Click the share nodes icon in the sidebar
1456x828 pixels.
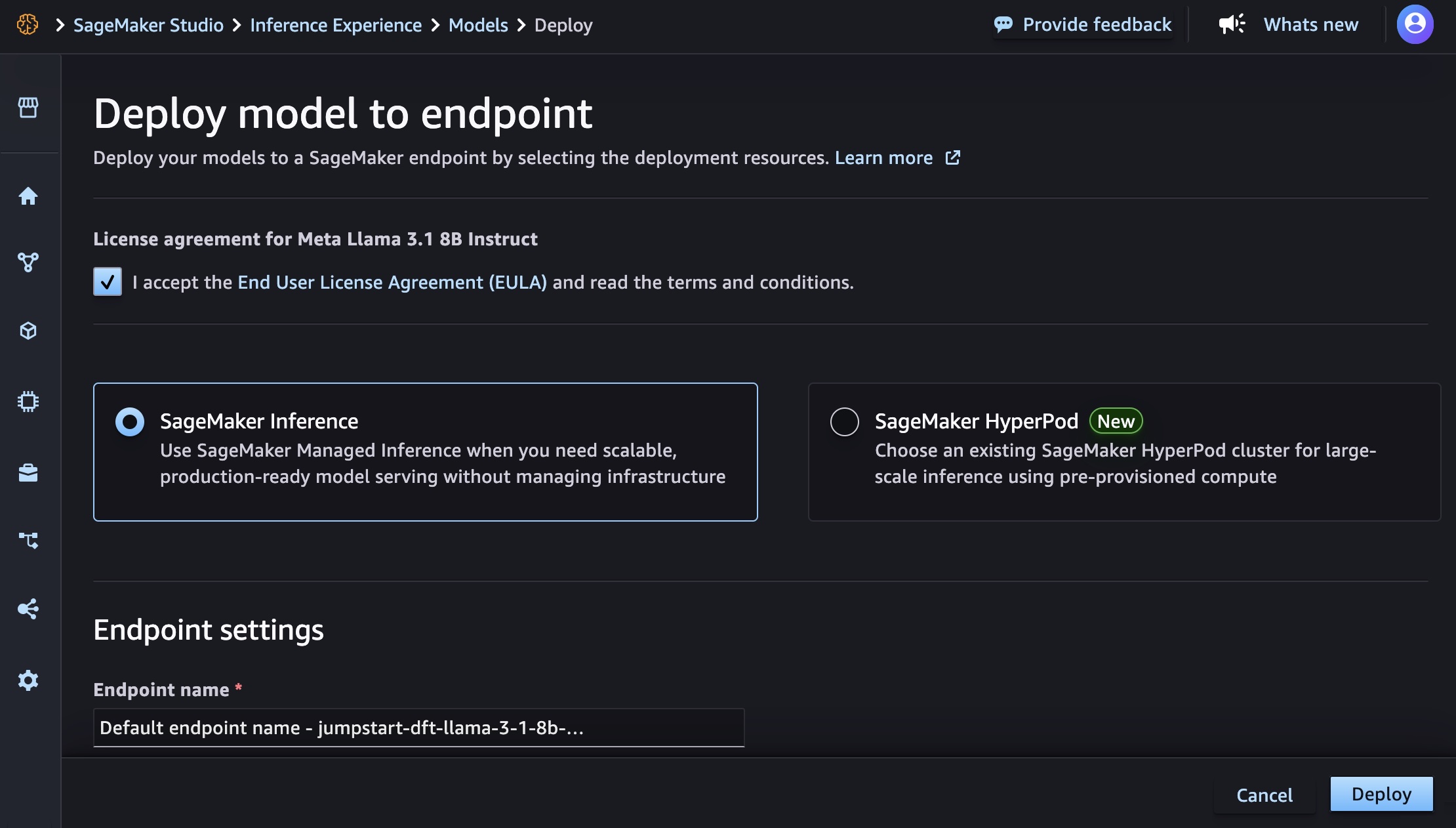tap(28, 609)
